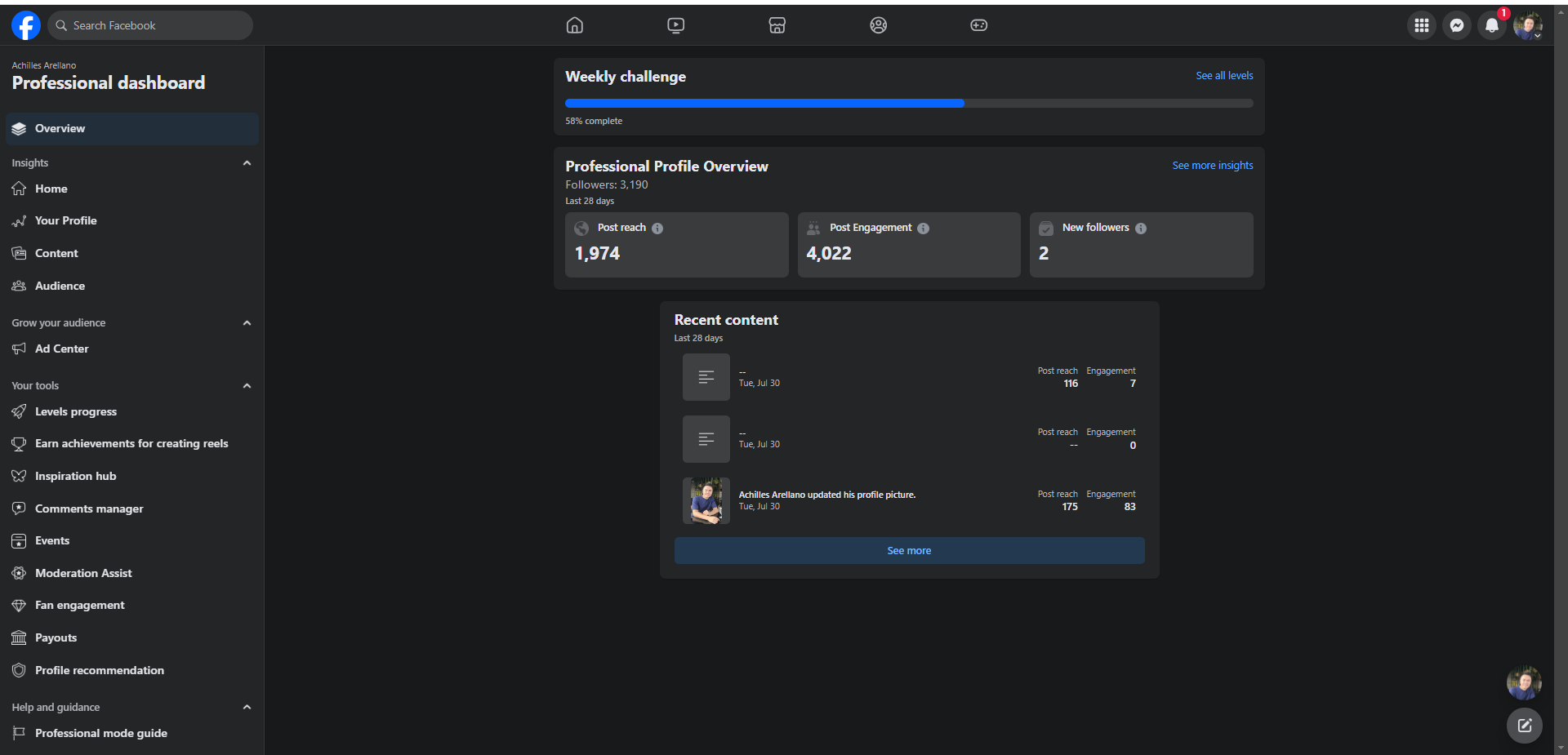Open the Post Engagement card
1568x755 pixels.
[x=909, y=245]
